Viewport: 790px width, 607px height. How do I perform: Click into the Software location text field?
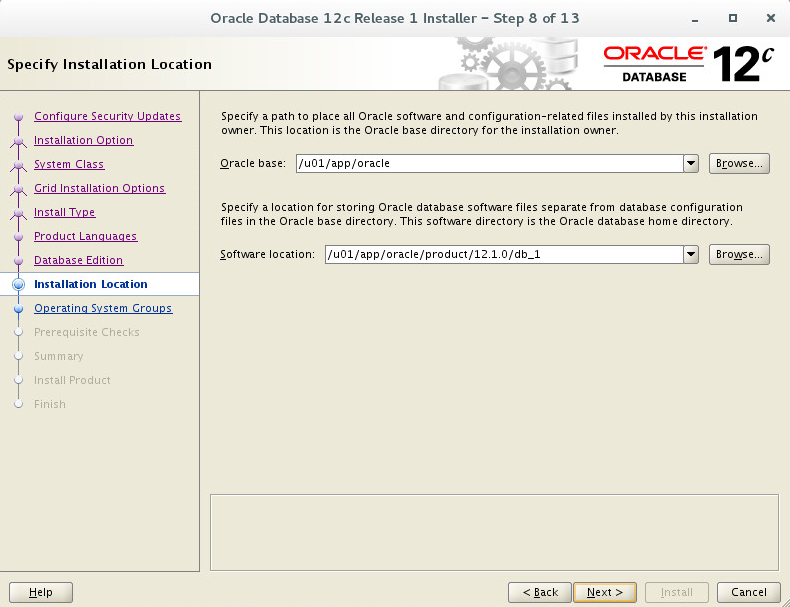pyautogui.click(x=504, y=254)
